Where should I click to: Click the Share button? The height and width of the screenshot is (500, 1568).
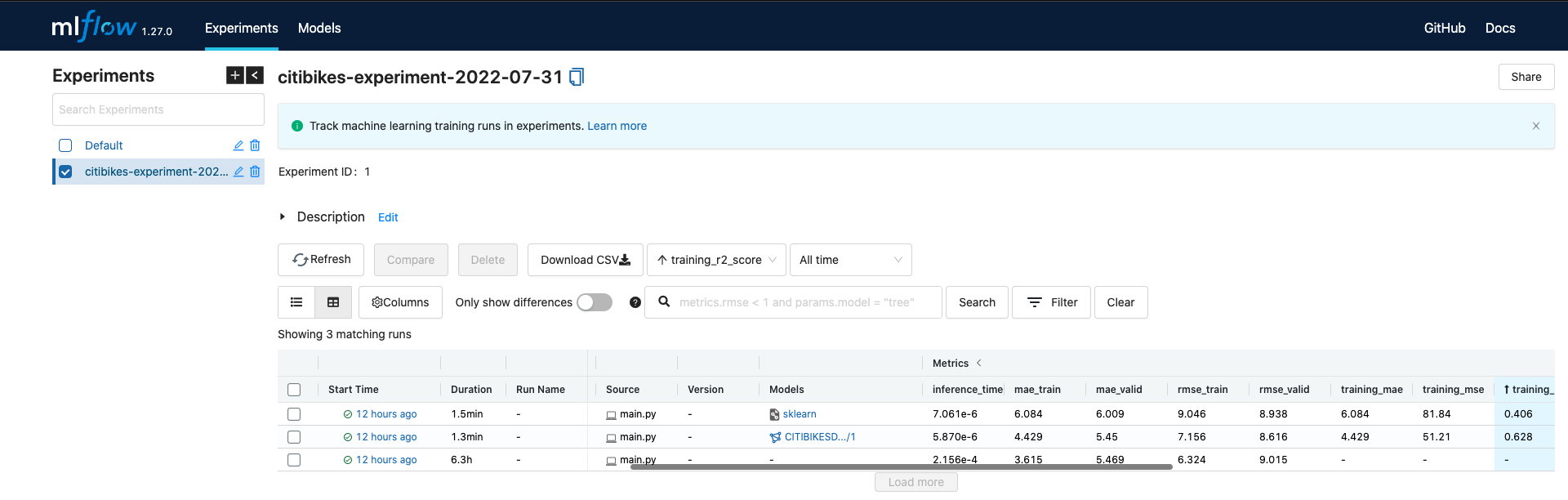coord(1526,77)
